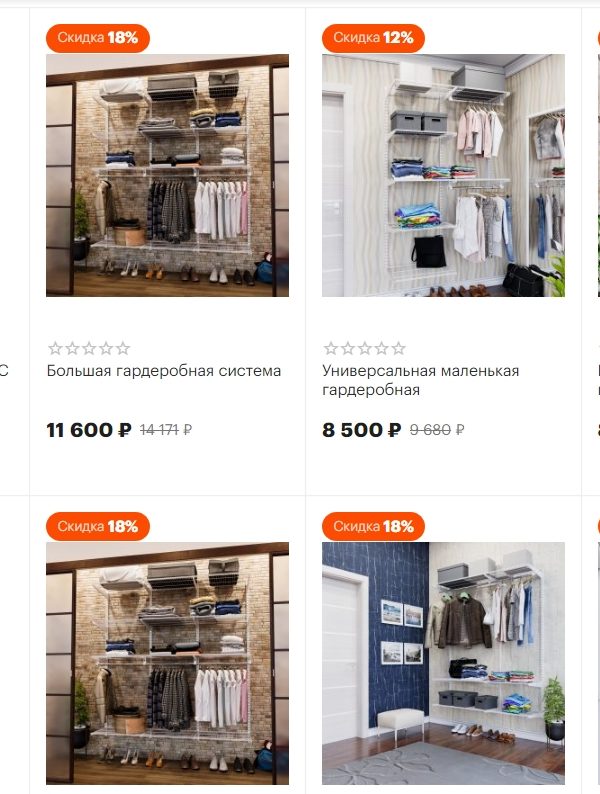Viewport: 600px width, 794px height.
Task: Click the crossed-out 14 171 ₽ old price
Action: pos(166,430)
